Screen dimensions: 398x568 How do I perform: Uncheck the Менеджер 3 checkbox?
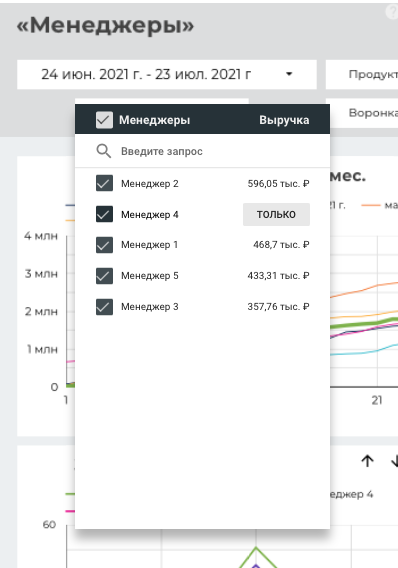(104, 307)
